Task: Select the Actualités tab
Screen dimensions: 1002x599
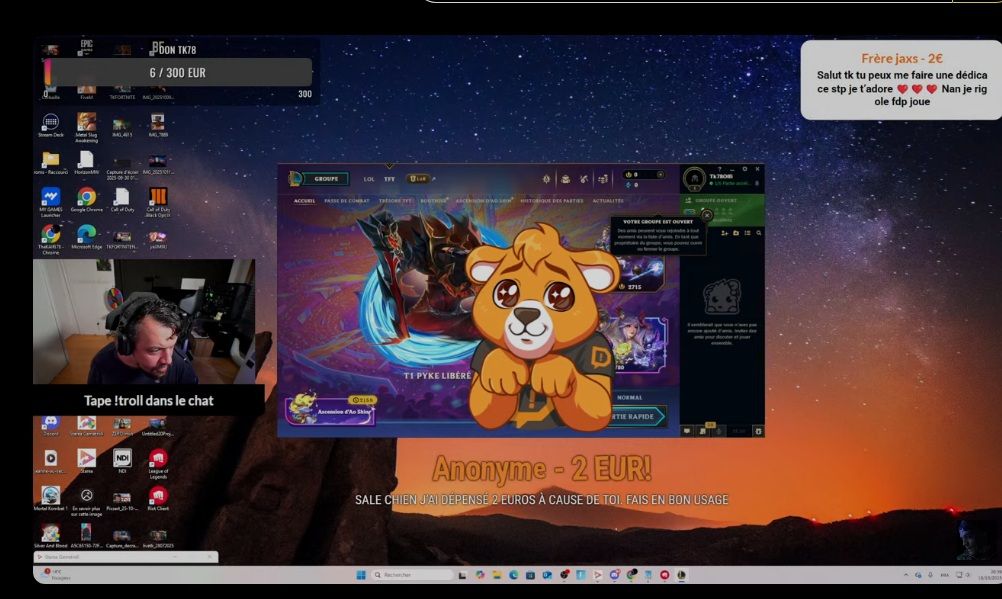Action: tap(608, 201)
